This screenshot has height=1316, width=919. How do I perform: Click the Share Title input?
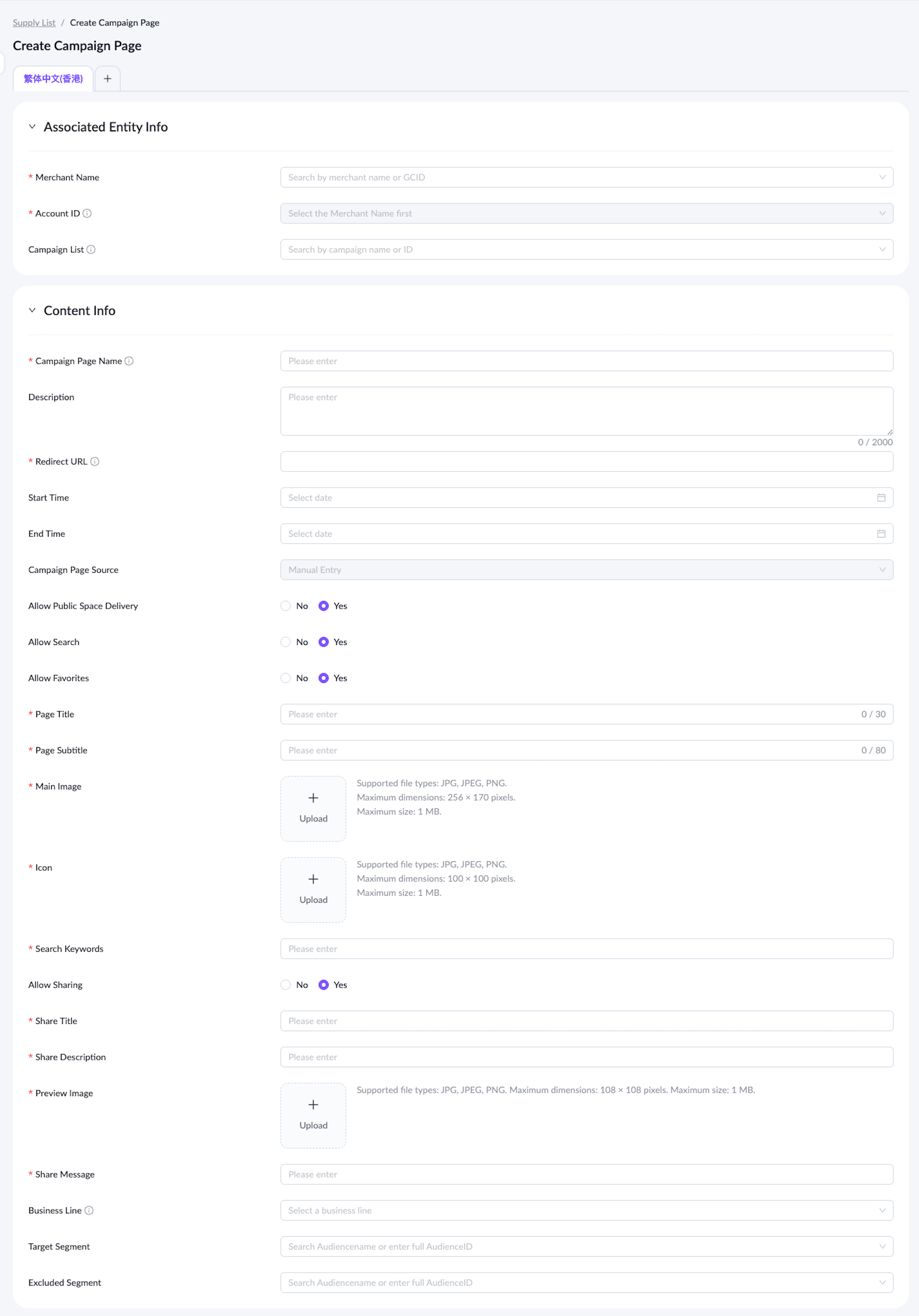tap(587, 1021)
